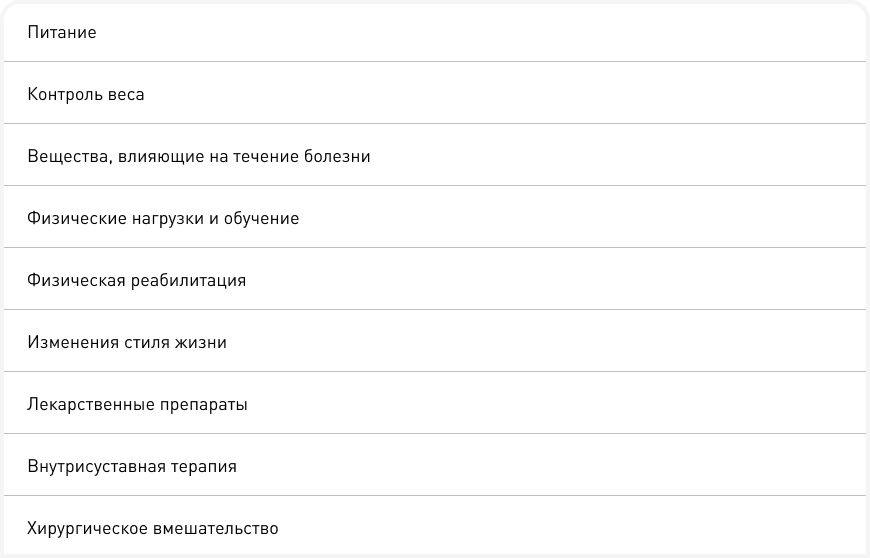Open Физические нагрузки и обучение section
The width and height of the screenshot is (870, 558).
[163, 219]
